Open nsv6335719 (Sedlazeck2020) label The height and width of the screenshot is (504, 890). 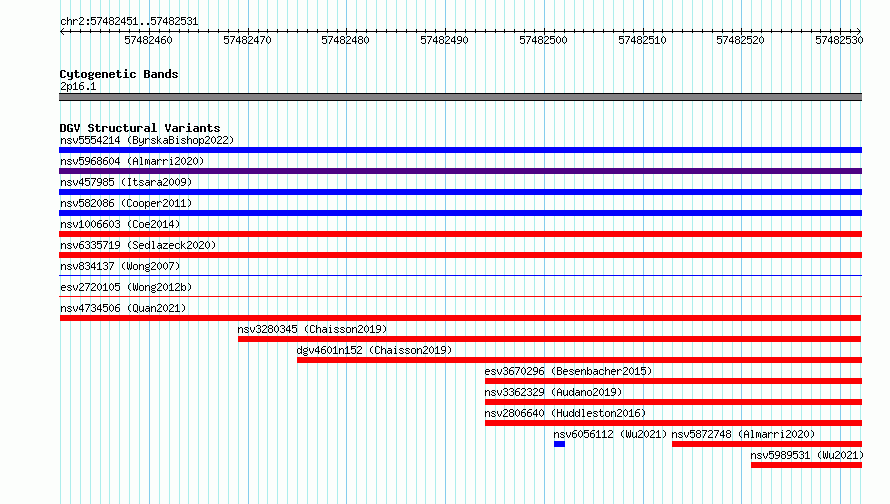(138, 245)
